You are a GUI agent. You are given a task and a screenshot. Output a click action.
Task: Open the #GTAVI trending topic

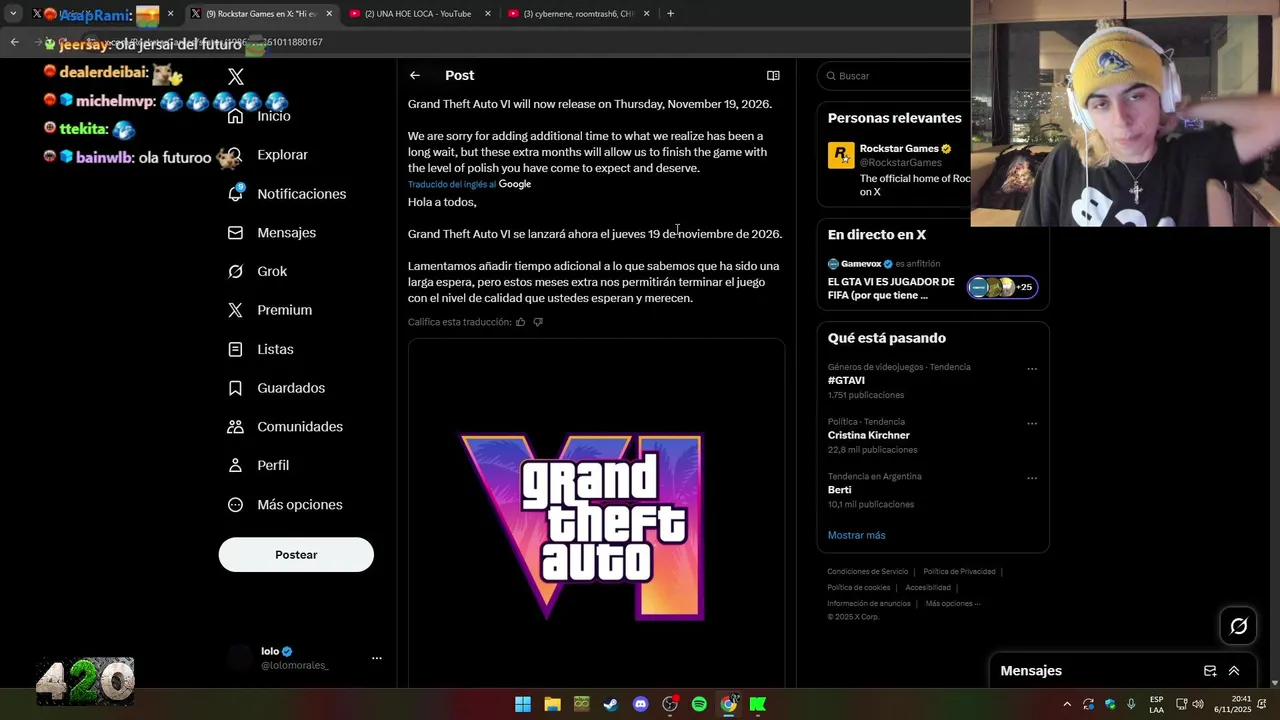click(846, 381)
